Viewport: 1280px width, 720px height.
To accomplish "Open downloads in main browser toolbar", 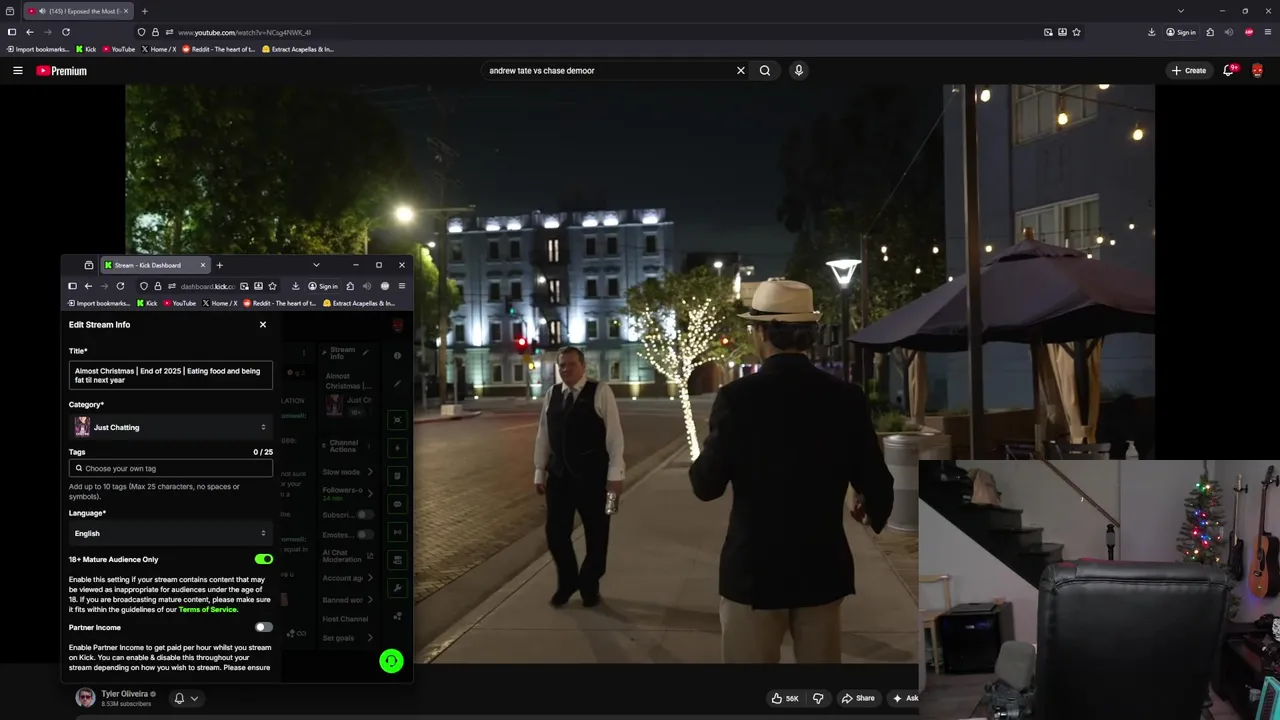I will pyautogui.click(x=1151, y=32).
